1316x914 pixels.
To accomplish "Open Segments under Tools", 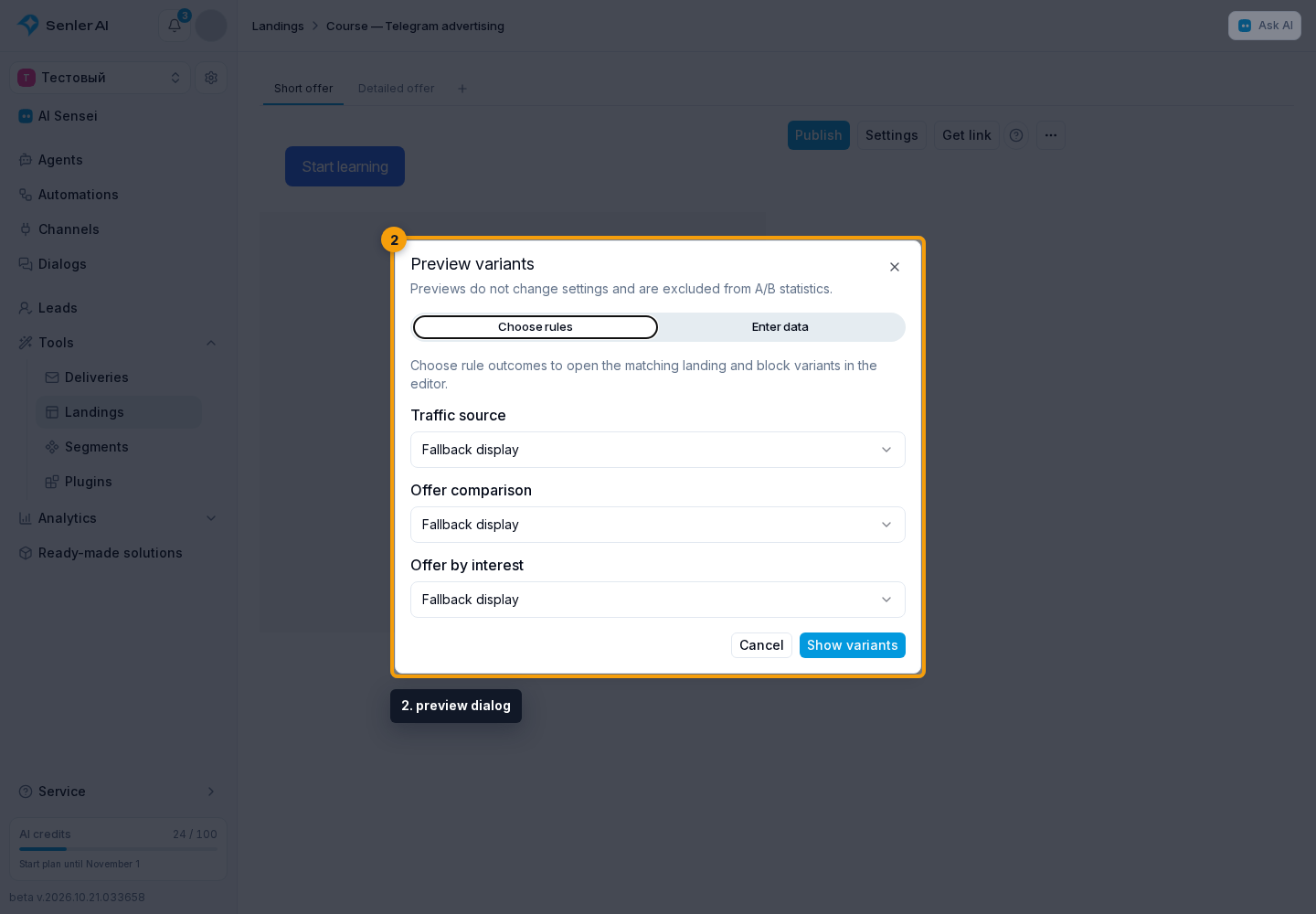I will [x=119, y=447].
